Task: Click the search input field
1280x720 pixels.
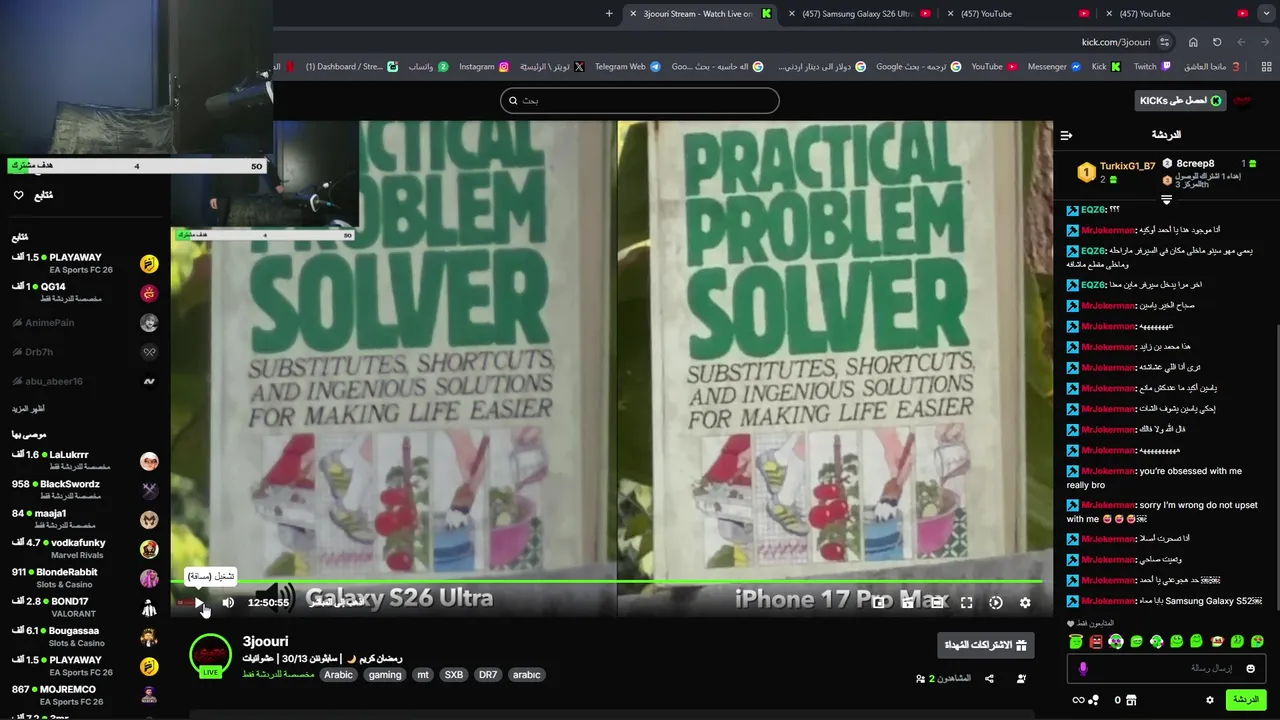Action: (640, 100)
